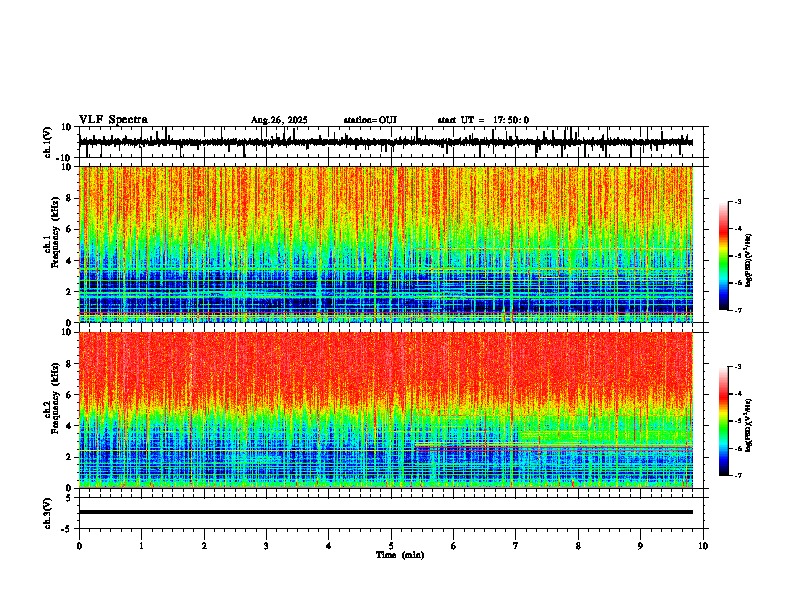792x612 pixels.
Task: Click time axis tick label "6"
Action: (x=454, y=546)
